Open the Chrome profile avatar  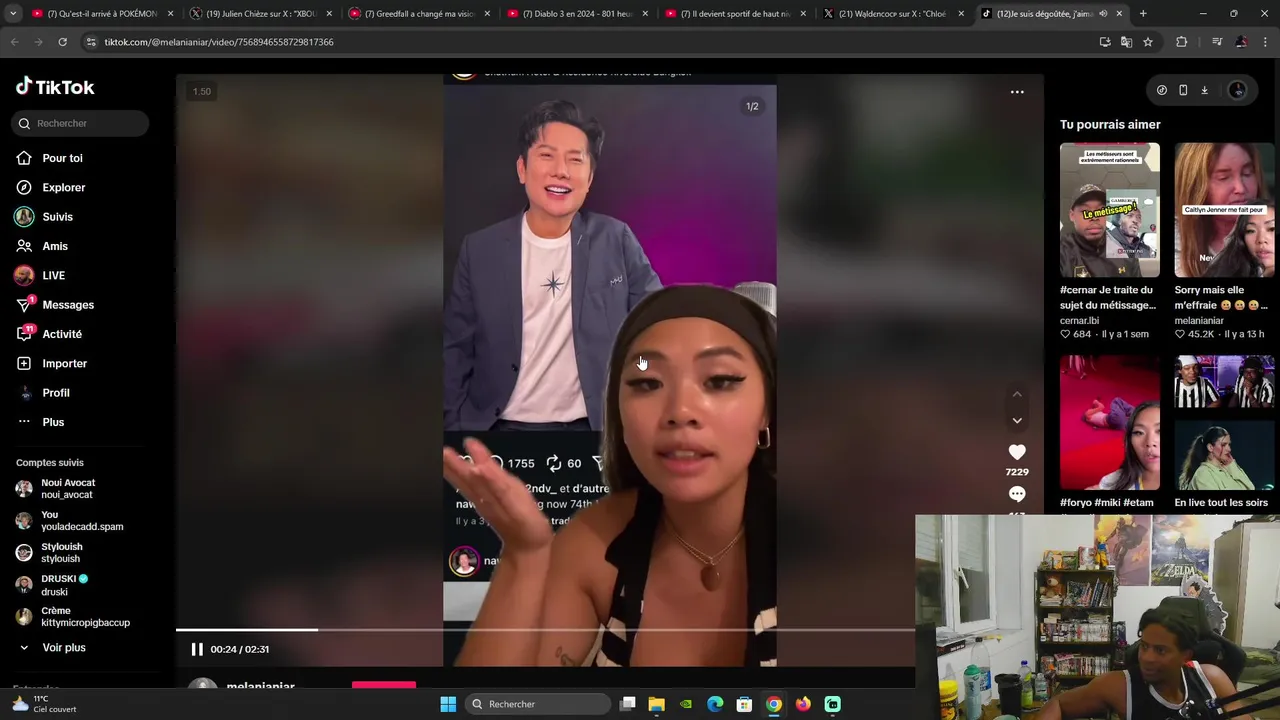(1241, 42)
